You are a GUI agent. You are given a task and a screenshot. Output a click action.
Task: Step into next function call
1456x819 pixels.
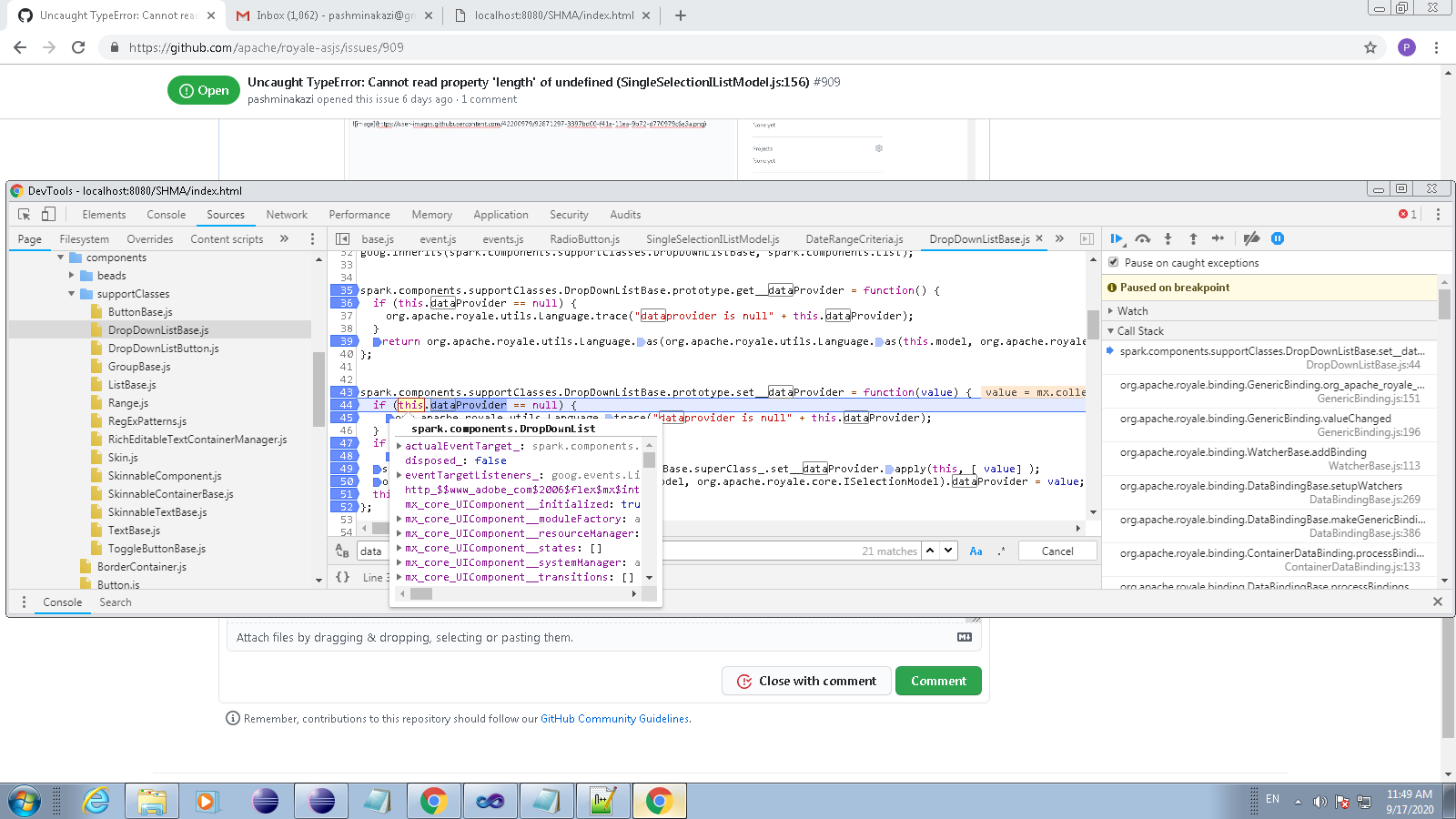coord(1168,238)
